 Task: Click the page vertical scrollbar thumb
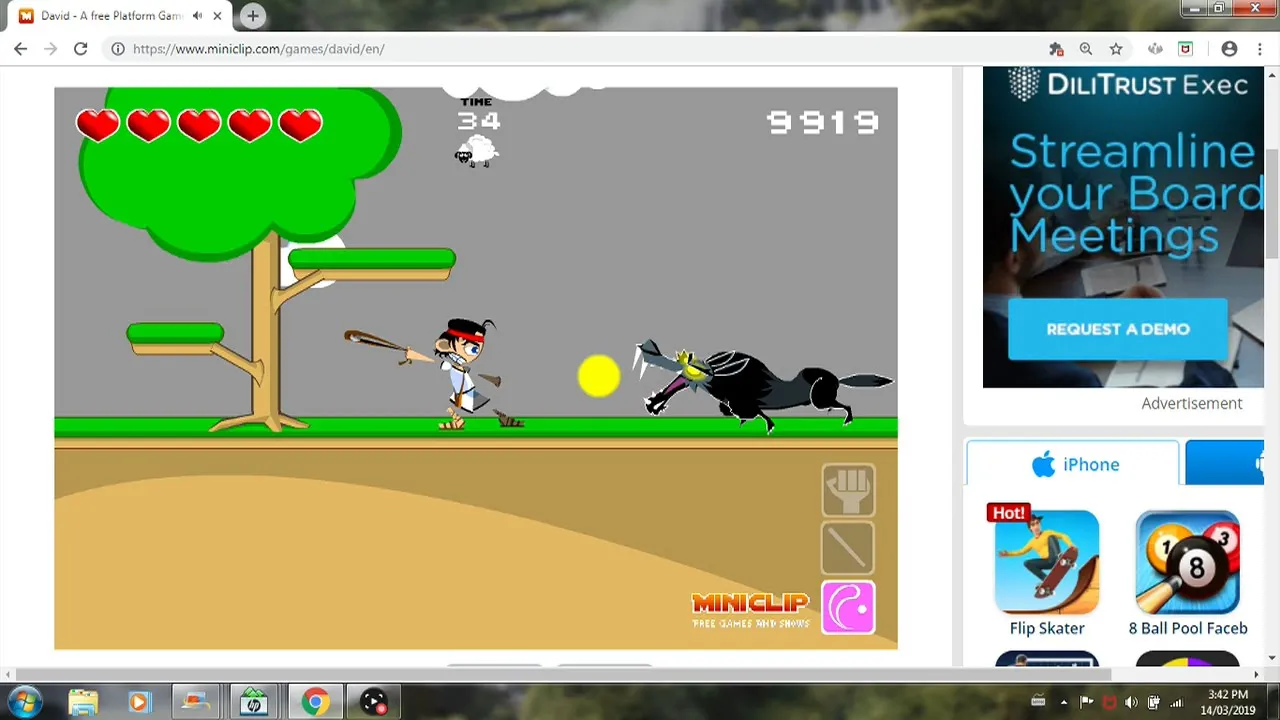point(1272,205)
